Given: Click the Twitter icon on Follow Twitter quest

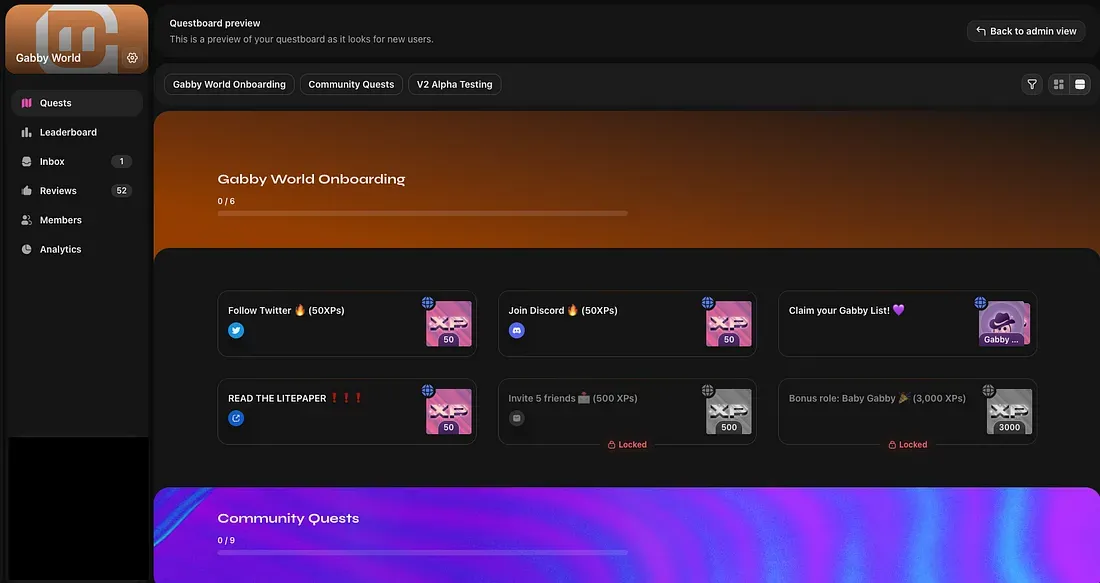Looking at the screenshot, I should click(236, 329).
